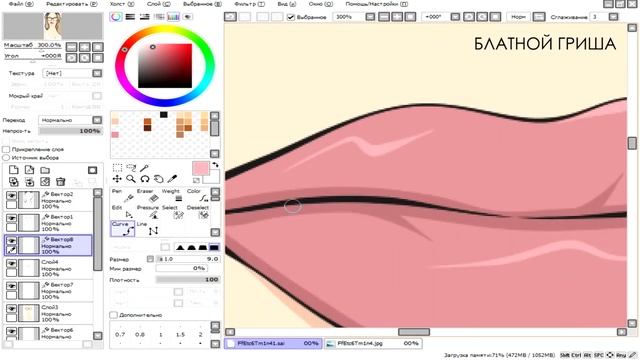
Task: Select the zoom magnifier tool
Action: pos(131,179)
